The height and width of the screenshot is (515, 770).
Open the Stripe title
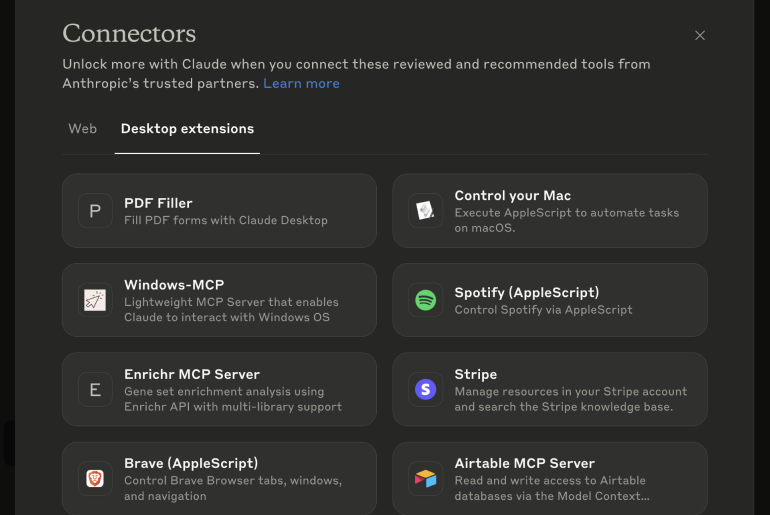click(475, 374)
